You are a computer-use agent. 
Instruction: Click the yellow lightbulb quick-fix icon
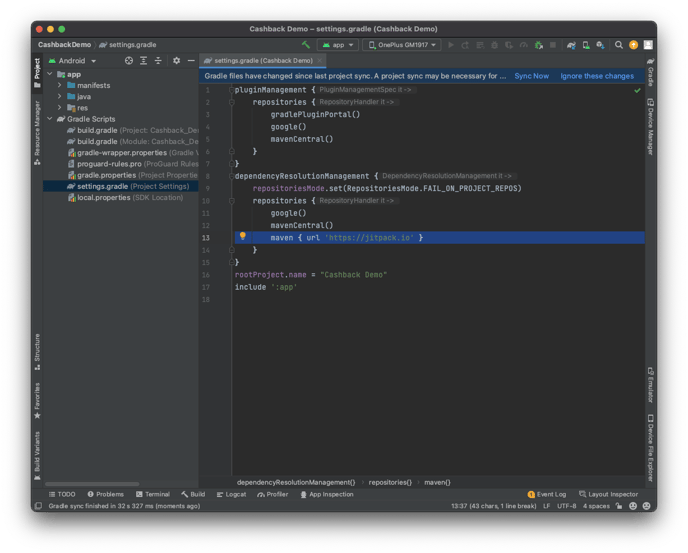pos(243,237)
